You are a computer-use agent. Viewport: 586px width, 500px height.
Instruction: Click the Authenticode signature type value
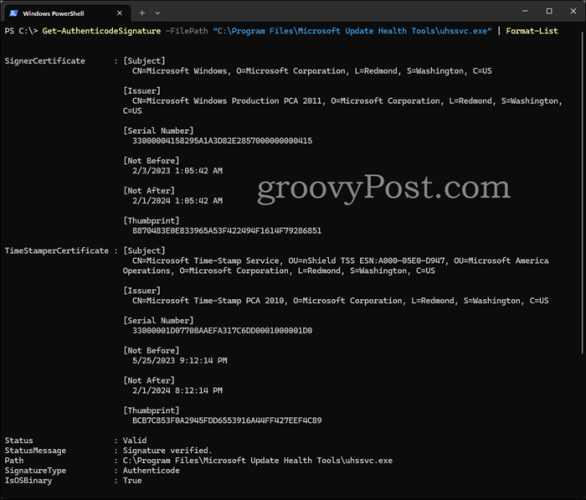tap(151, 471)
